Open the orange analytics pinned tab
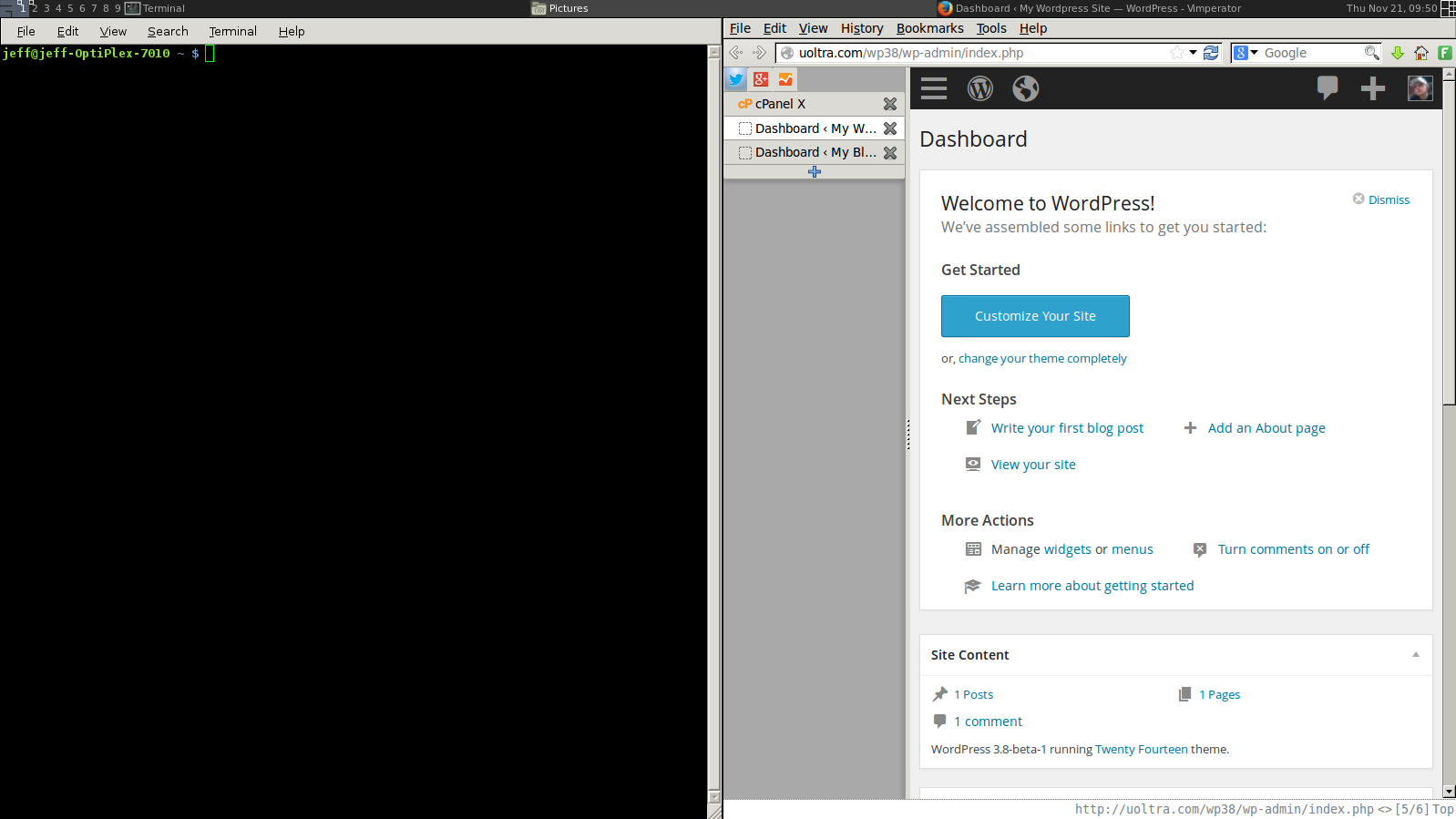Viewport: 1456px width, 819px height. (785, 79)
